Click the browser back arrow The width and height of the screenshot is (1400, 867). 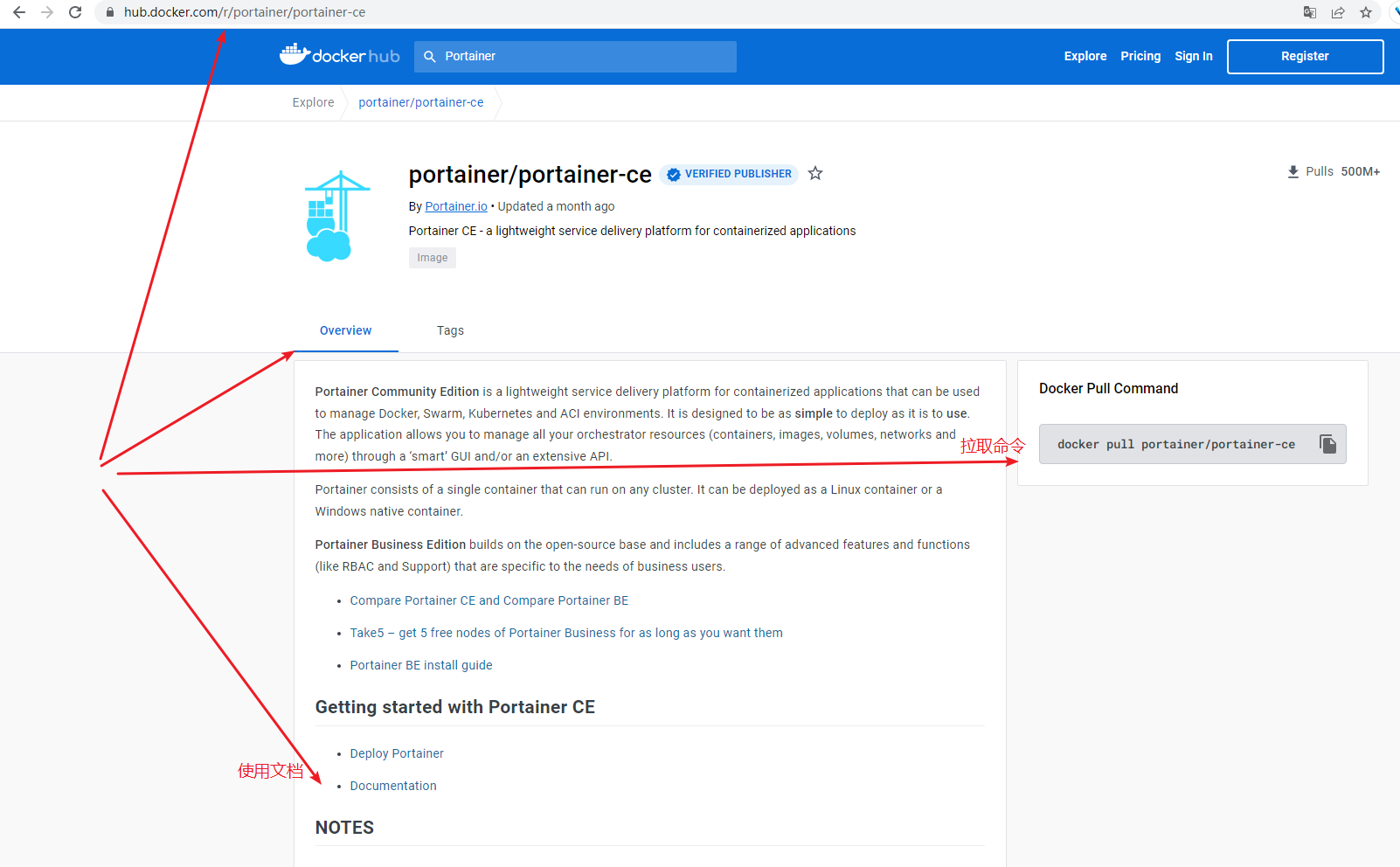(x=18, y=12)
